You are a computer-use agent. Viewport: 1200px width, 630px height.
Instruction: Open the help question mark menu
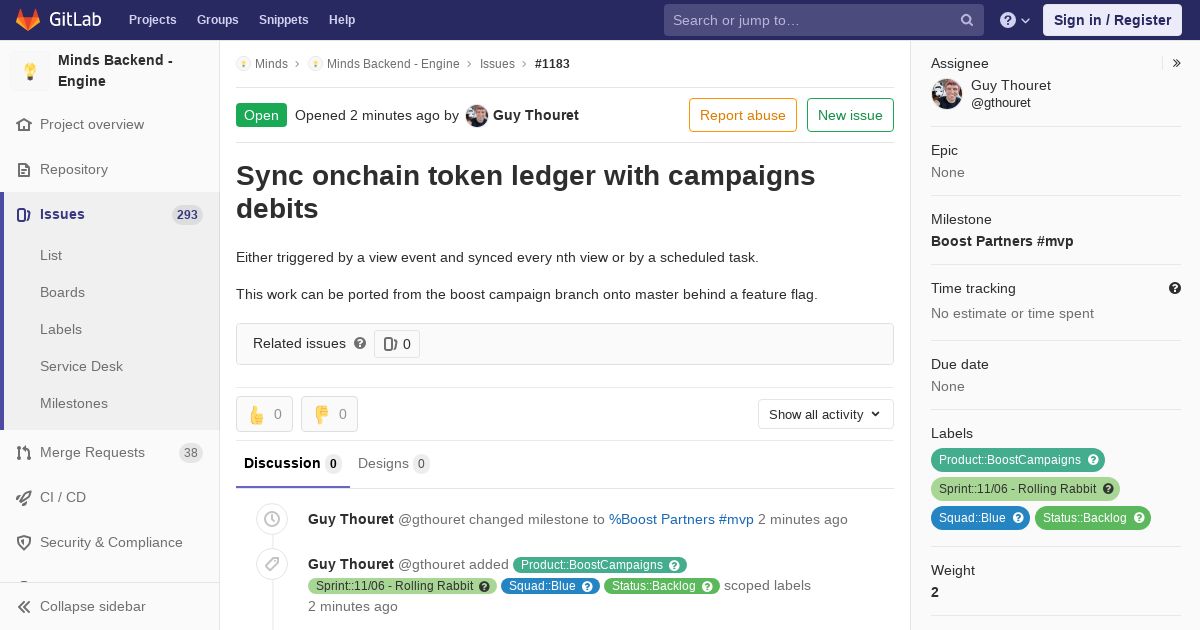pyautogui.click(x=1015, y=20)
